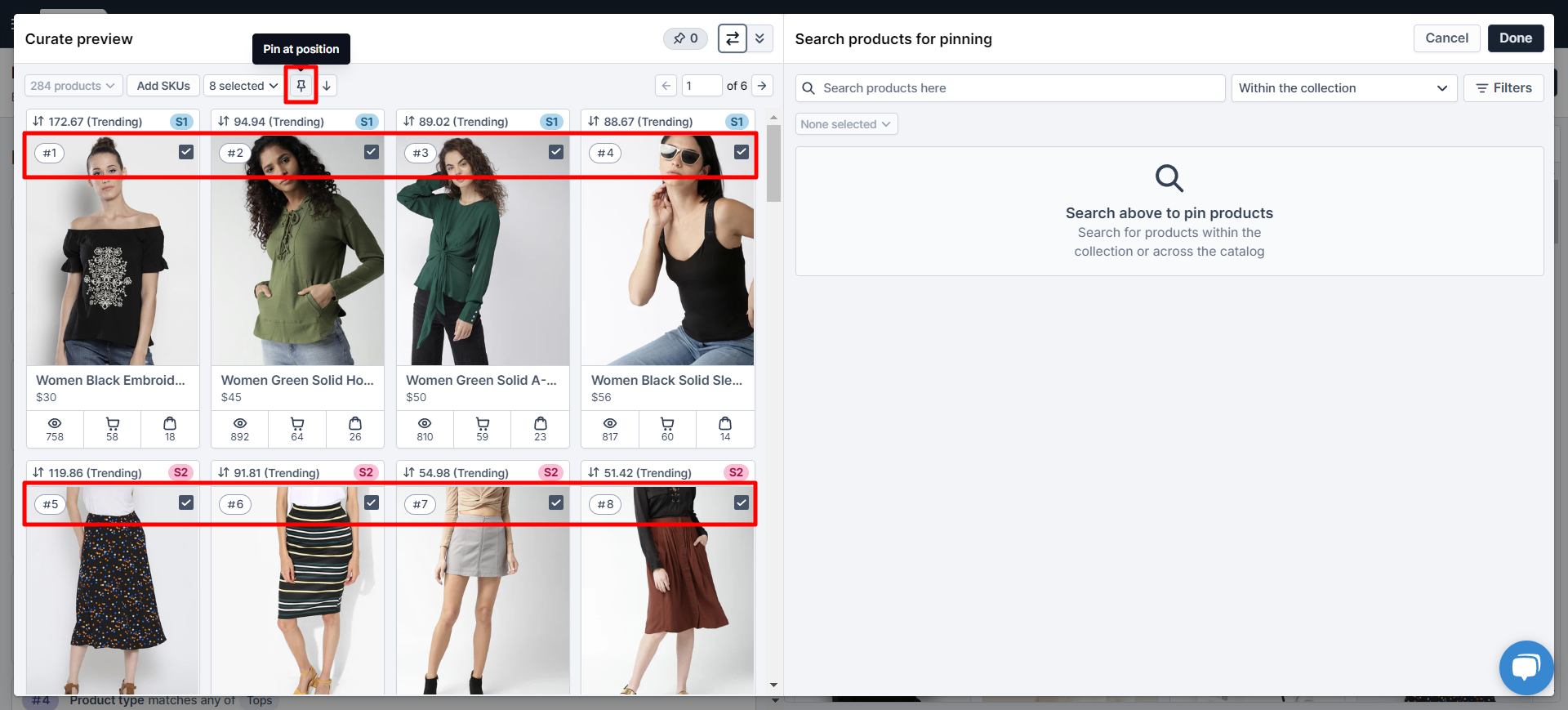Viewport: 1568px width, 710px height.
Task: Click the cart icon showing 64
Action: [297, 423]
